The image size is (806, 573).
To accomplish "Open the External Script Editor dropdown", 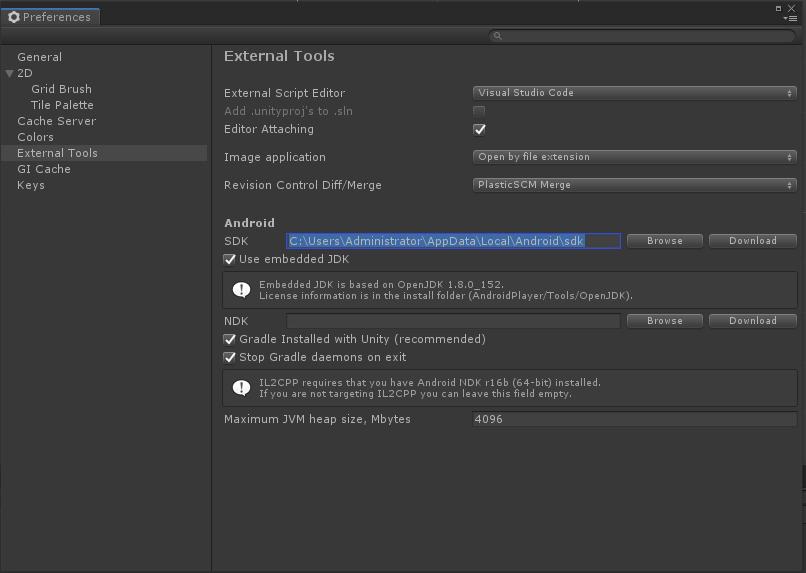I will click(x=634, y=93).
